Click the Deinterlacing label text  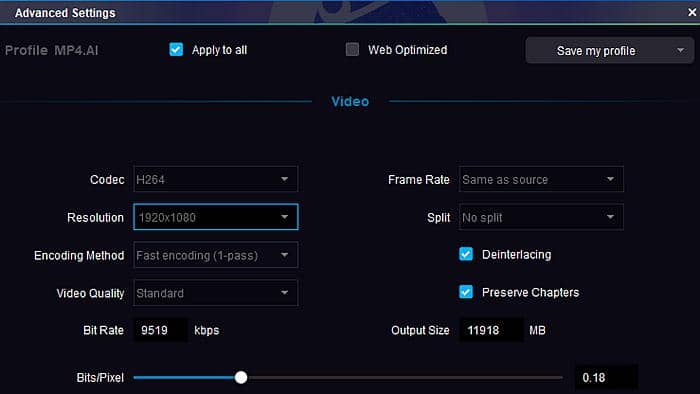click(x=517, y=254)
